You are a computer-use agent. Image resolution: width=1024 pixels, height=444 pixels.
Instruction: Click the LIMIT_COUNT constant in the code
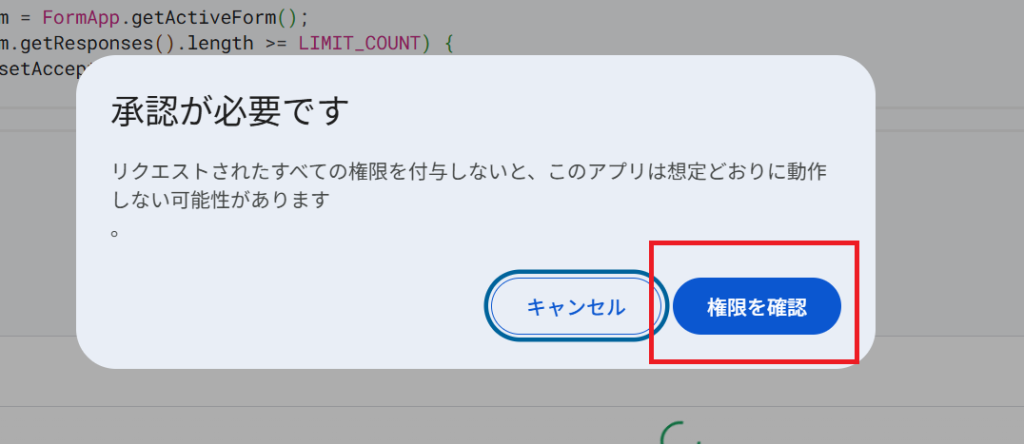coord(360,44)
